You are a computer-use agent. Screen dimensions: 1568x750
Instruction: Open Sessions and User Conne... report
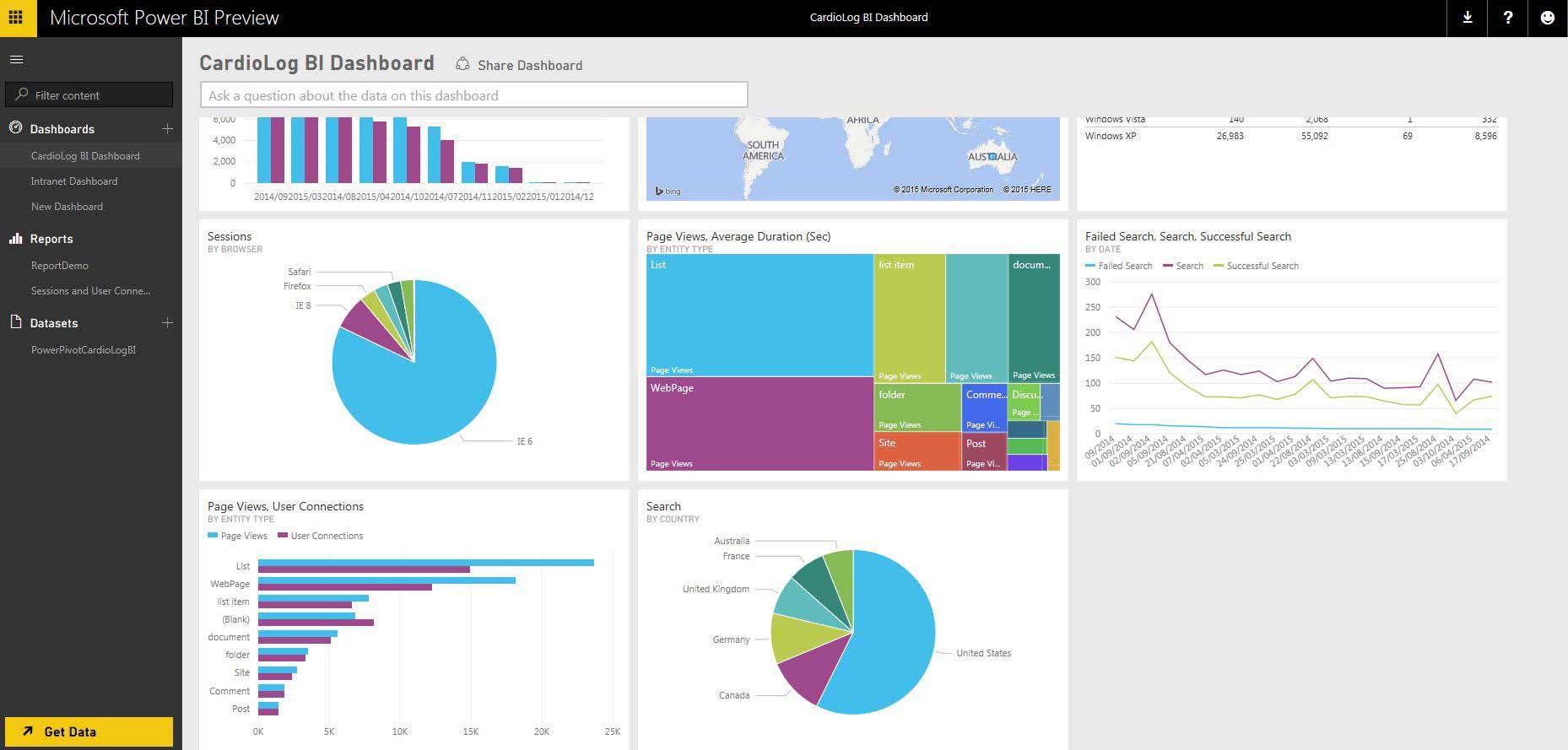pyautogui.click(x=90, y=291)
